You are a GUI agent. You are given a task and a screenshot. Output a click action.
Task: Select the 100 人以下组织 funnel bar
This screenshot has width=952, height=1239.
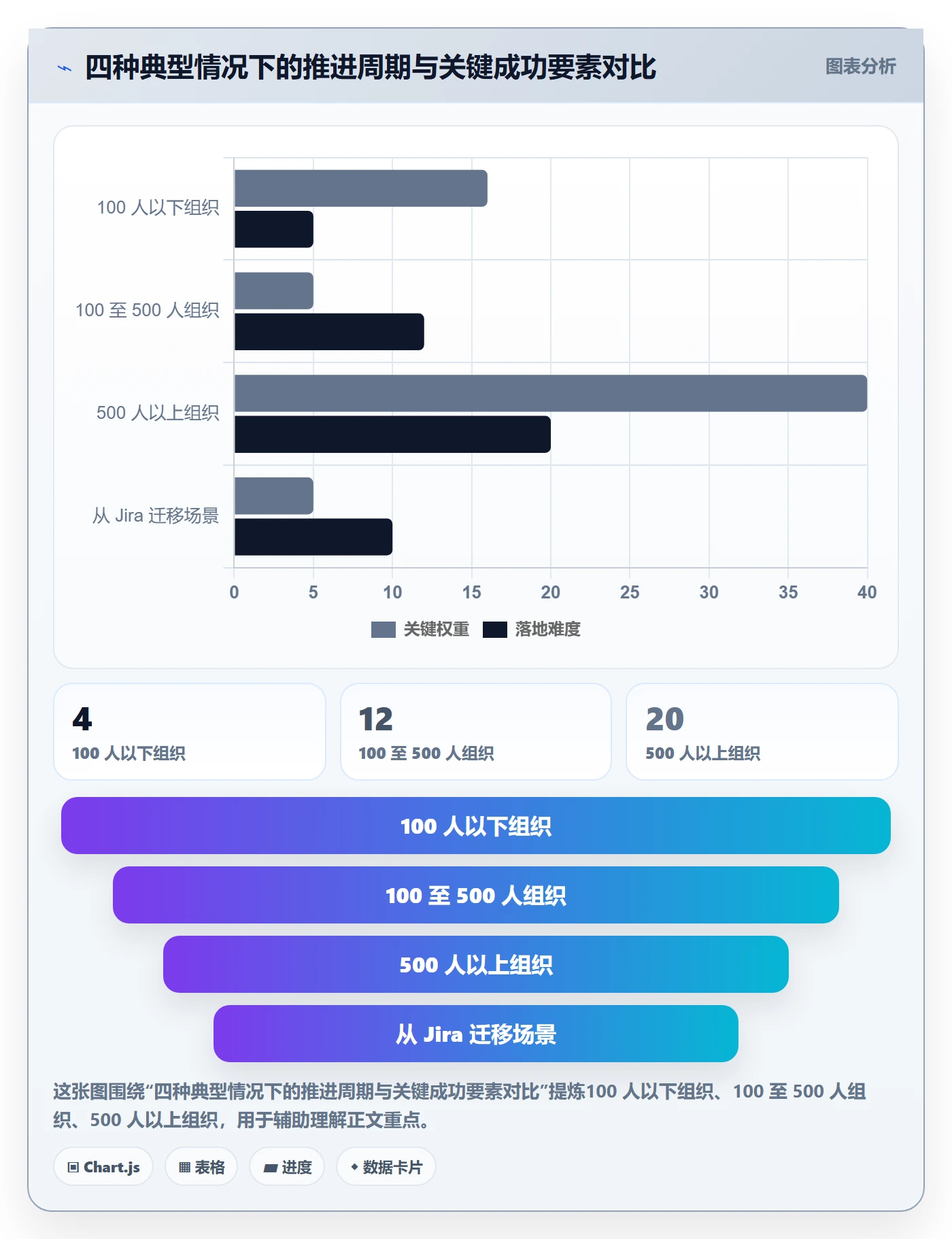click(x=476, y=826)
